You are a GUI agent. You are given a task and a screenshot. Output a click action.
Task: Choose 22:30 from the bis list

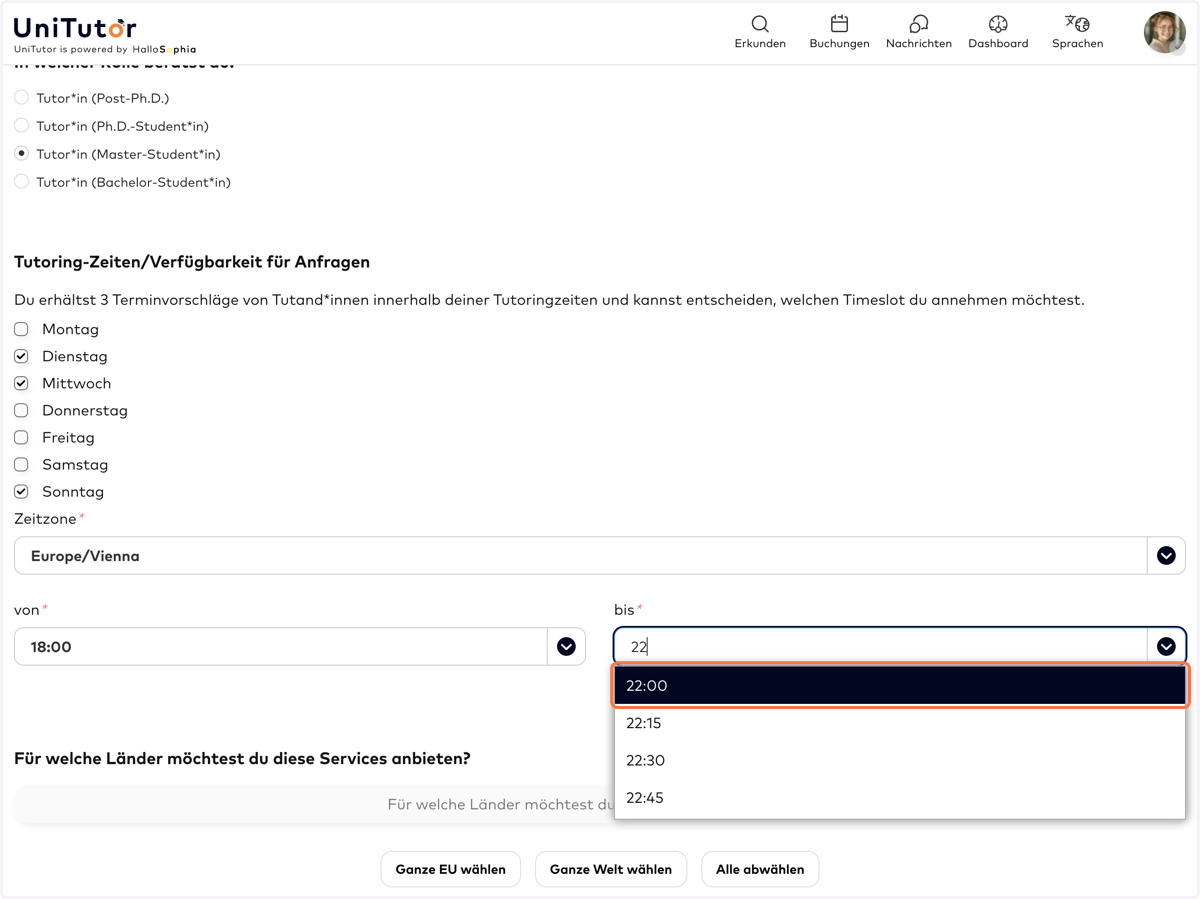pos(900,760)
